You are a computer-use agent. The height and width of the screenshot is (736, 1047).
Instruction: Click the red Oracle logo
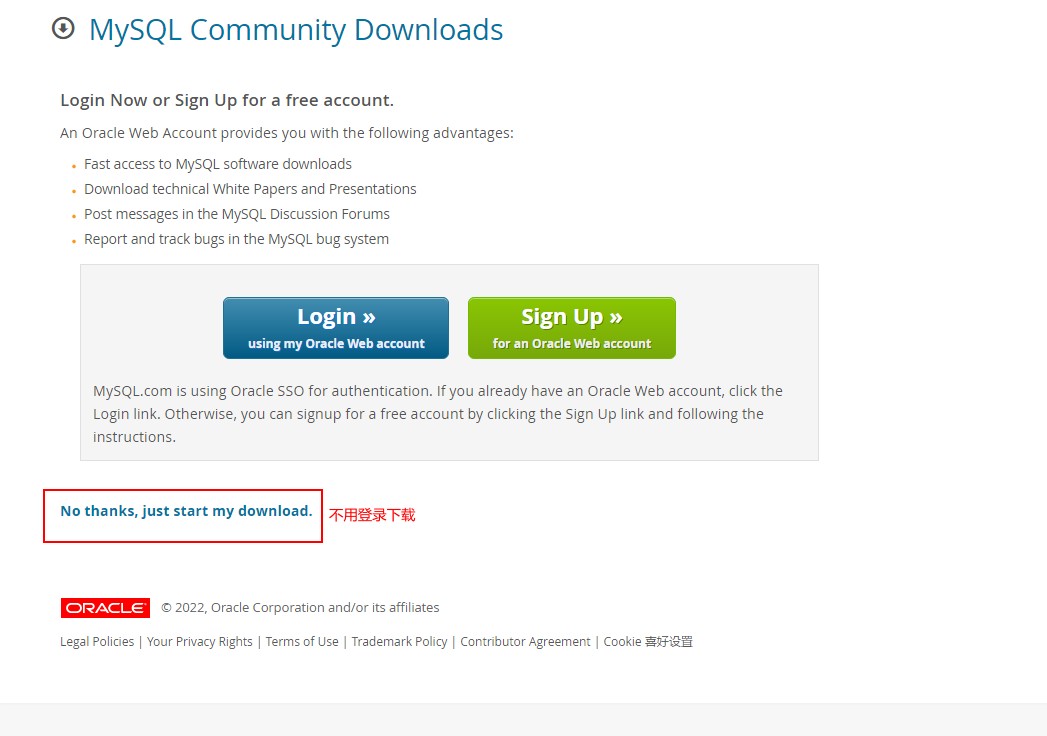point(106,608)
